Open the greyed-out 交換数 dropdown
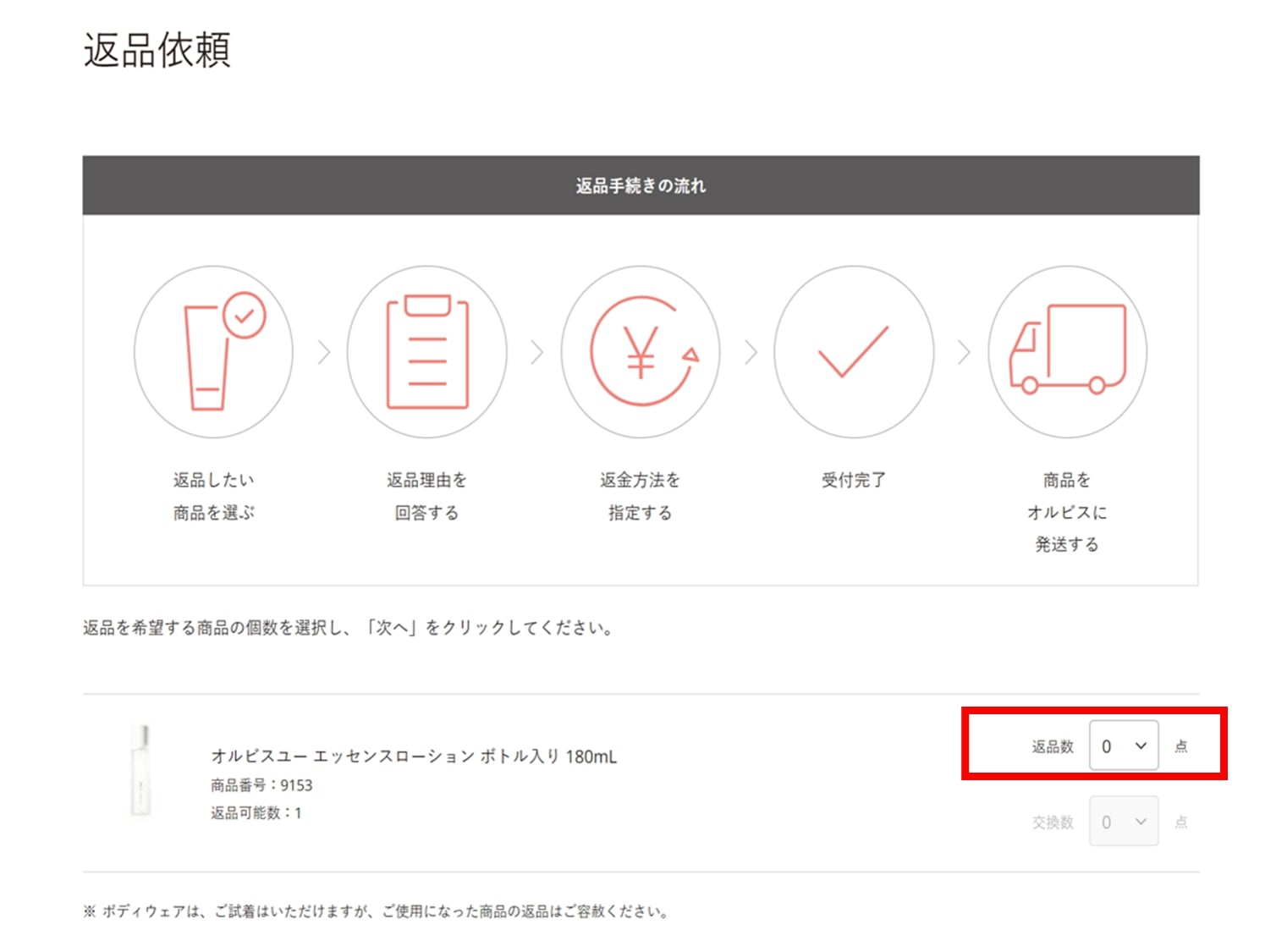 pos(1123,822)
